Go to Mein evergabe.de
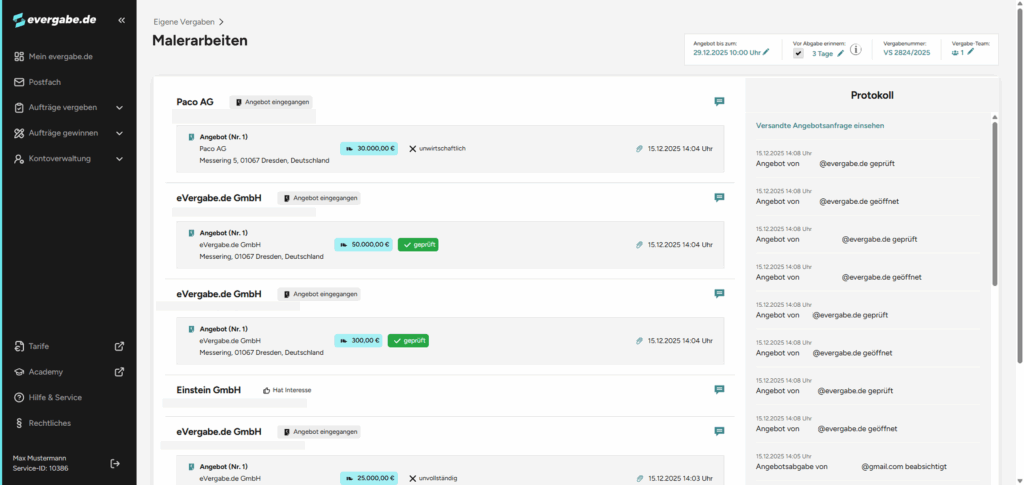 click(x=60, y=56)
